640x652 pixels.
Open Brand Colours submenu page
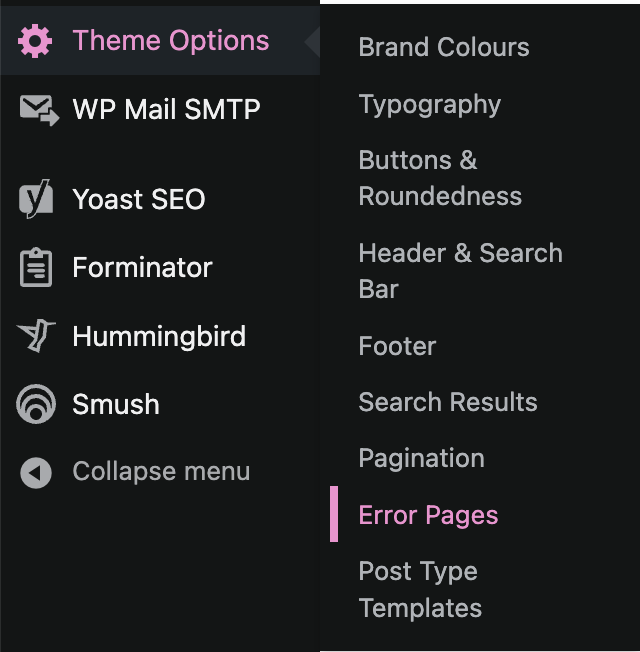coord(444,47)
